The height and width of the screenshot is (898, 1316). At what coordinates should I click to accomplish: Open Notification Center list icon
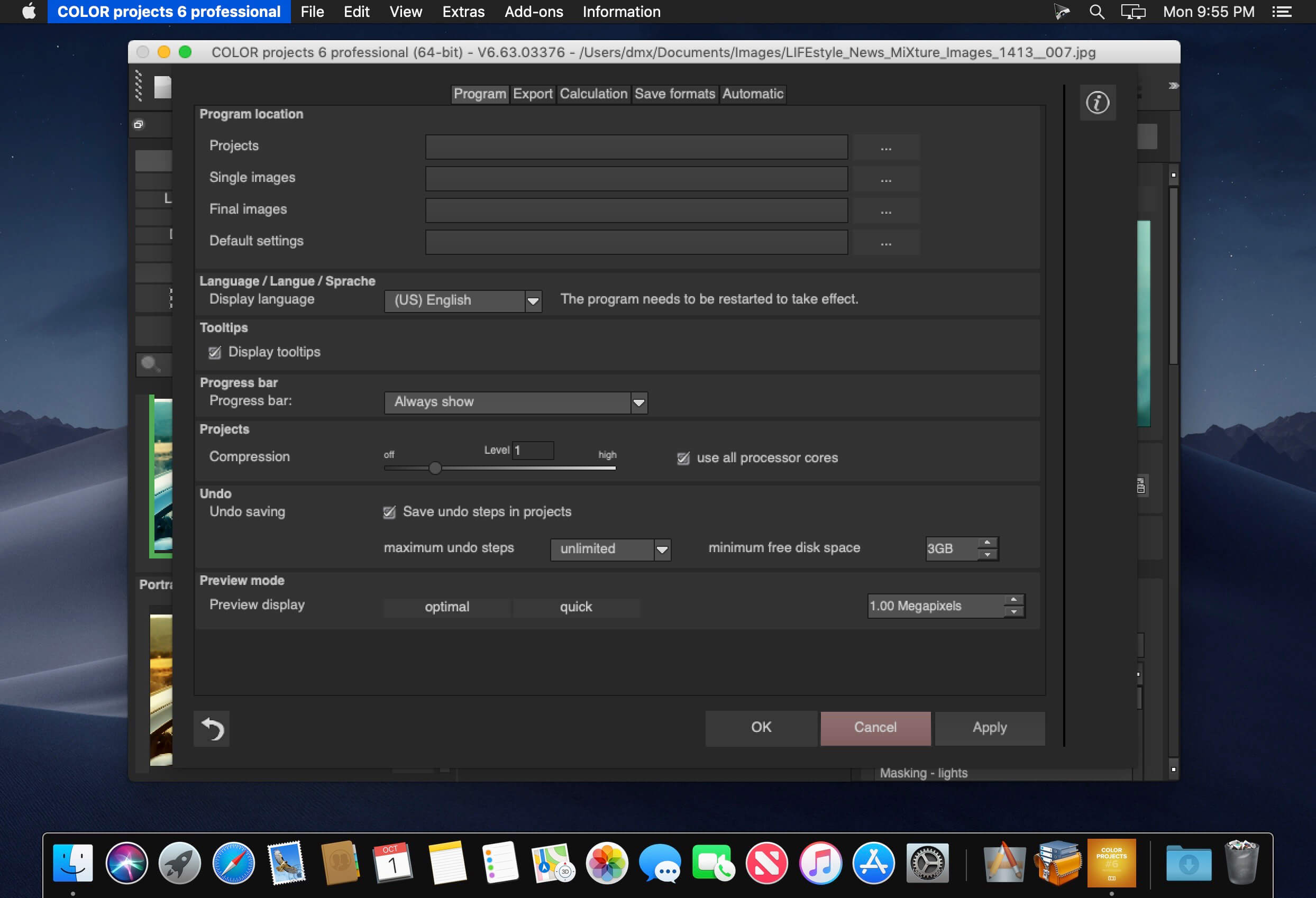[1282, 12]
